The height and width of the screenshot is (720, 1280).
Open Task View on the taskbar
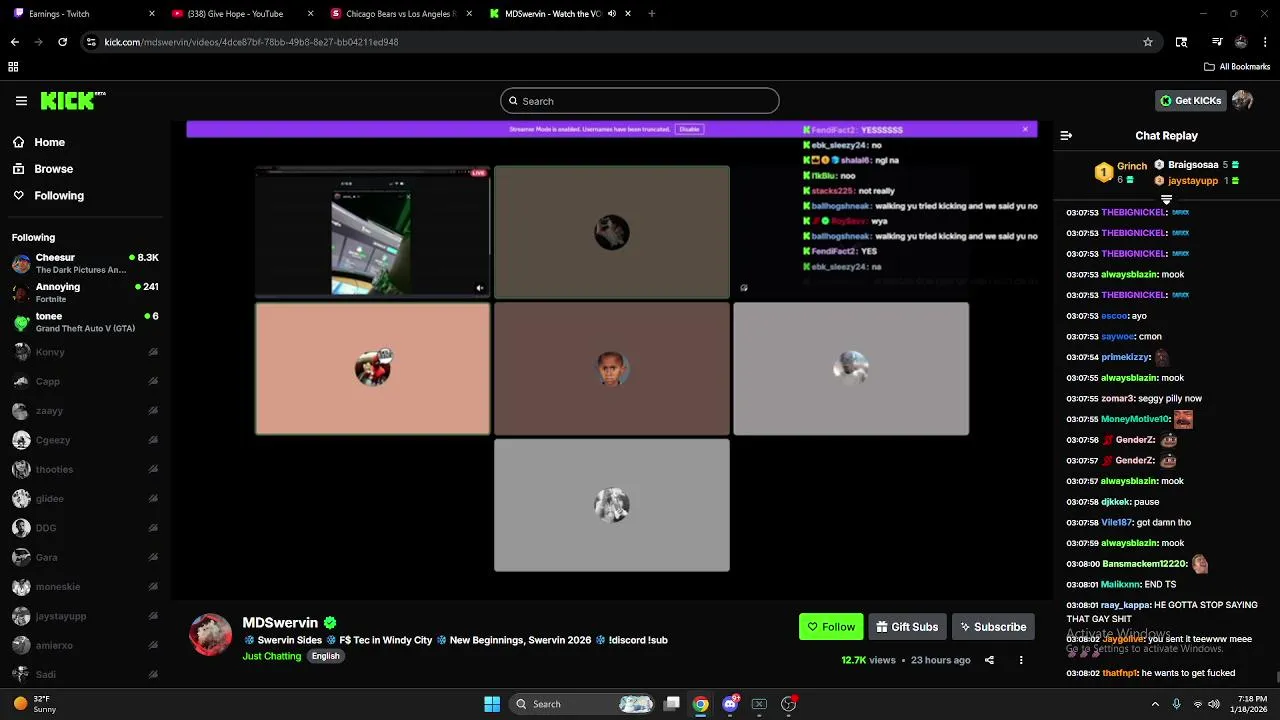point(672,704)
